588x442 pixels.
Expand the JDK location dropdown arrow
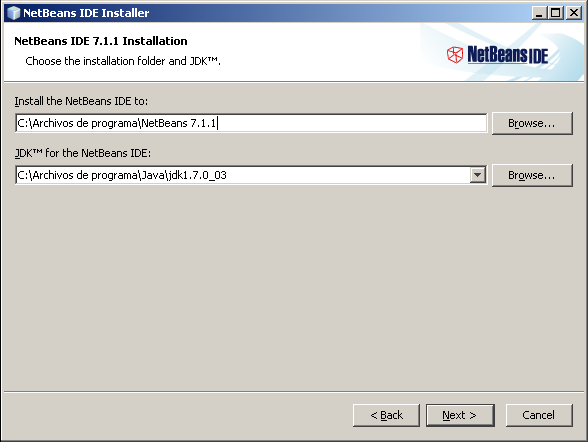478,175
